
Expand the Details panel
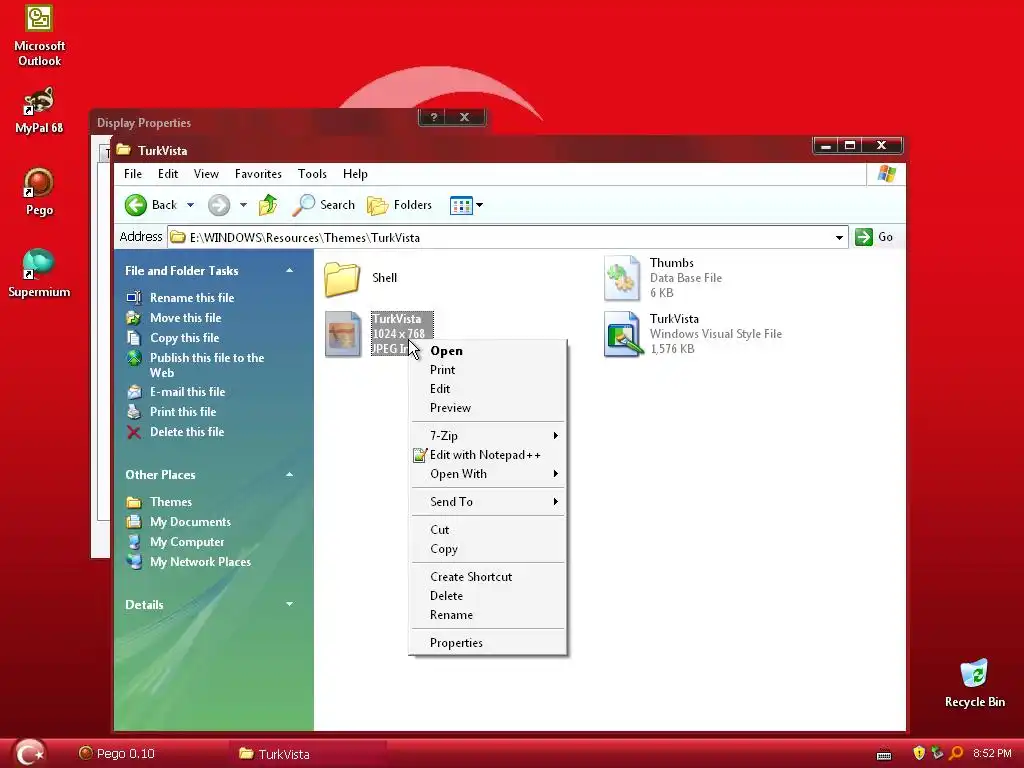coord(289,605)
